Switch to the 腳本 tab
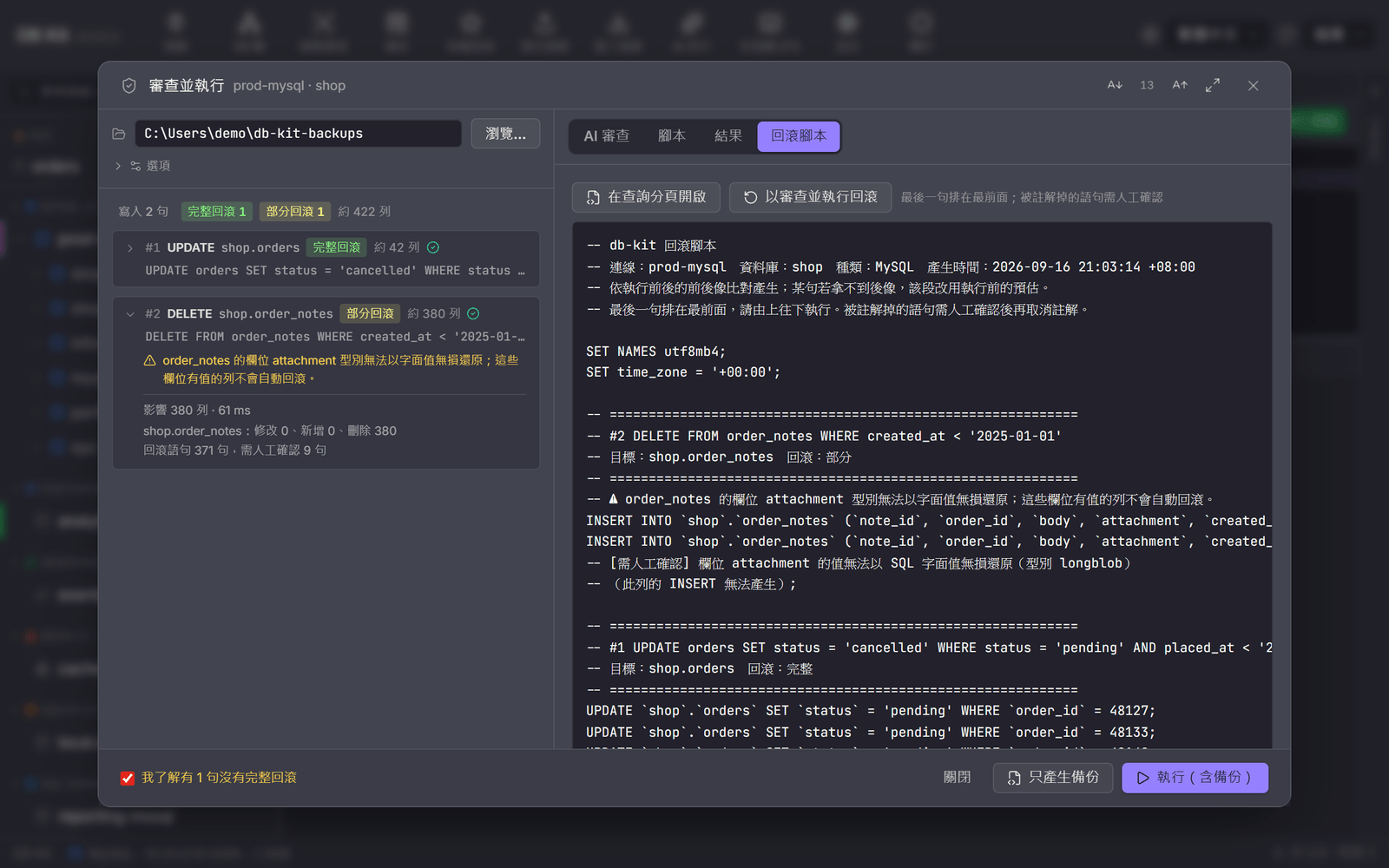 coord(672,136)
